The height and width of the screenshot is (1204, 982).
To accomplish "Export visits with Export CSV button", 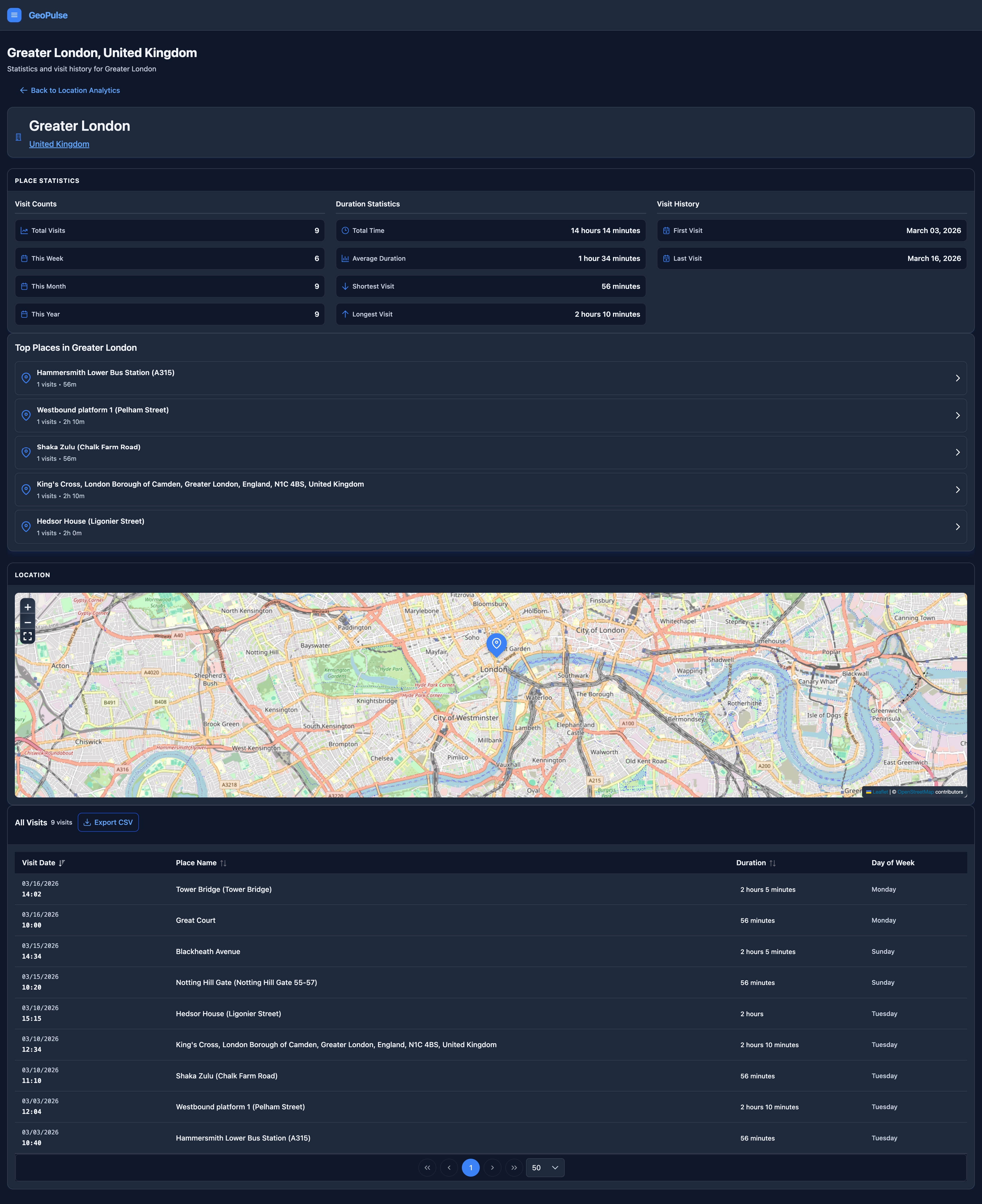I will [108, 822].
